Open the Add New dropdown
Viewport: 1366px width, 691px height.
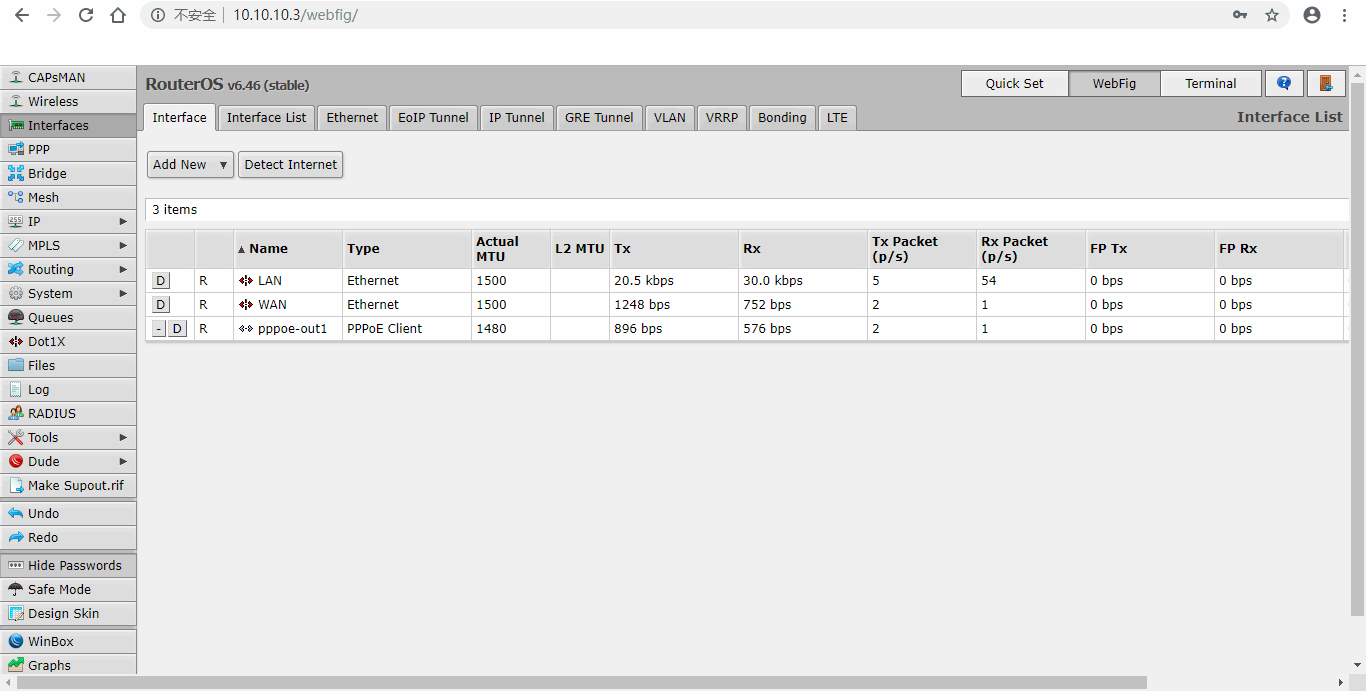click(x=190, y=165)
